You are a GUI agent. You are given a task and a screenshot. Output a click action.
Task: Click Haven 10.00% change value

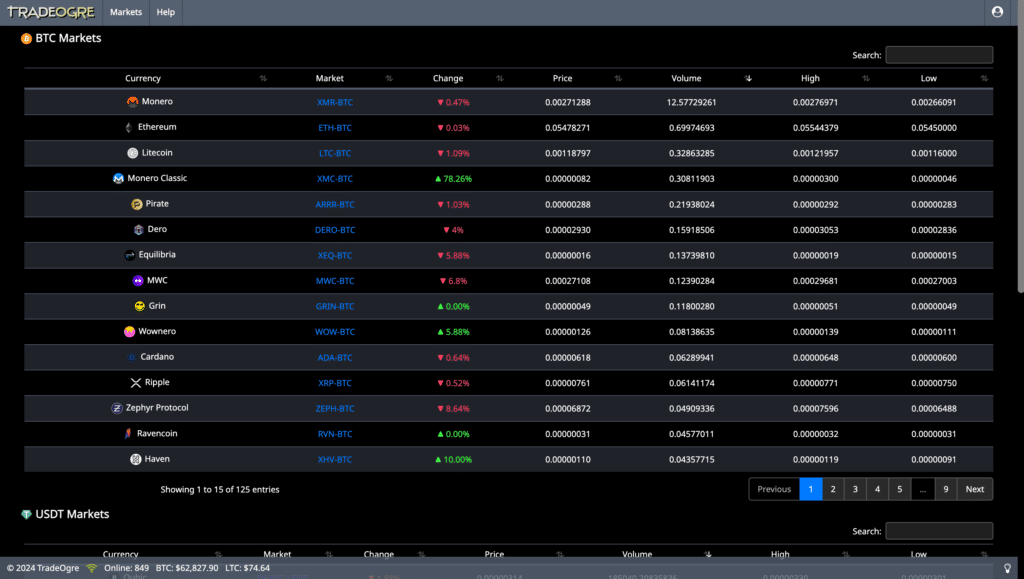[x=453, y=460]
